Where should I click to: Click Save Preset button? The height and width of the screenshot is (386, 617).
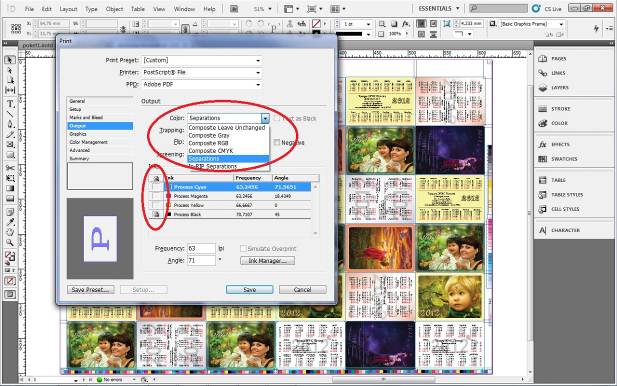click(x=91, y=290)
